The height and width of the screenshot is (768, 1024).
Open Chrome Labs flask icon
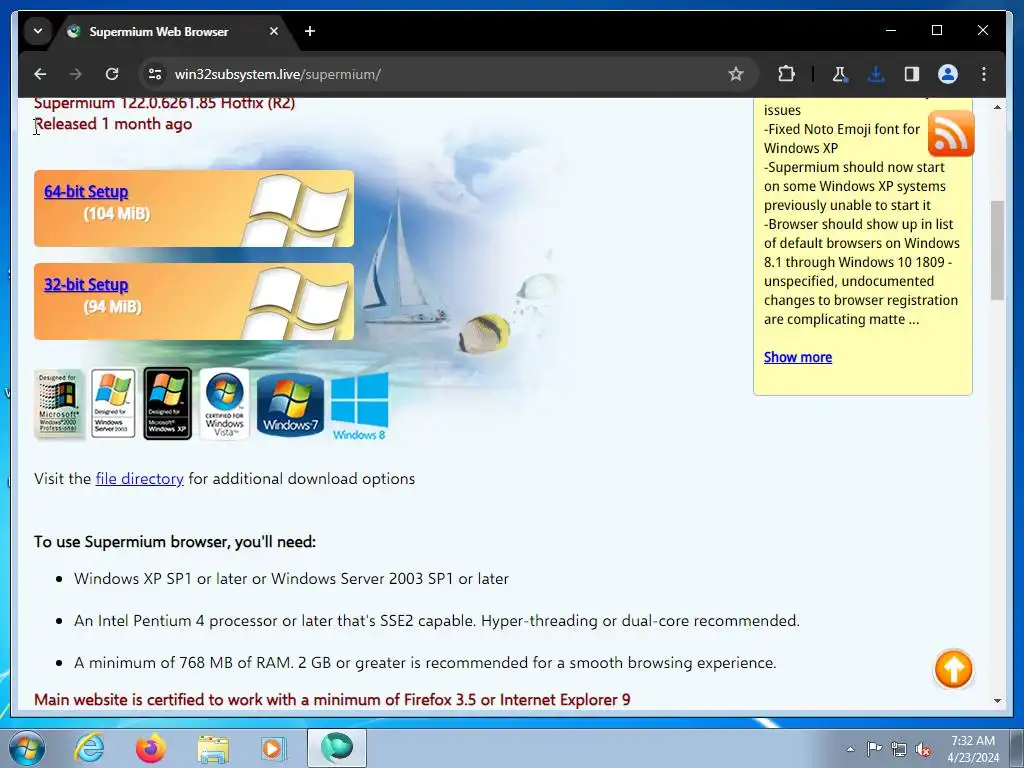(x=840, y=74)
